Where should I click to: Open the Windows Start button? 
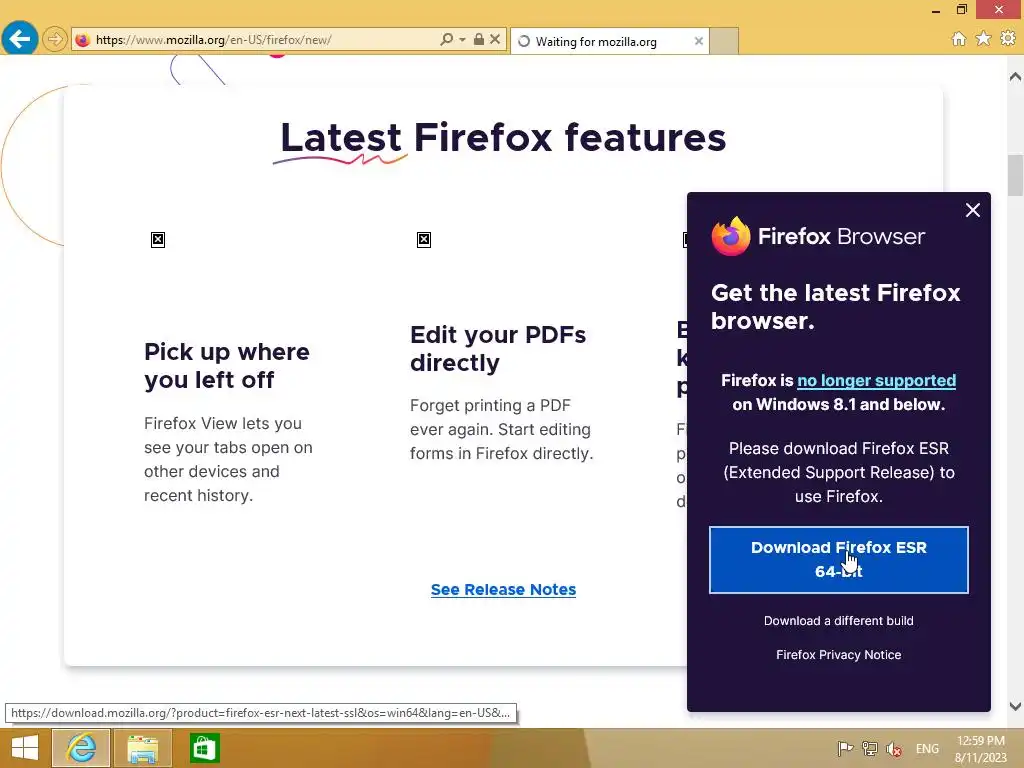25,748
